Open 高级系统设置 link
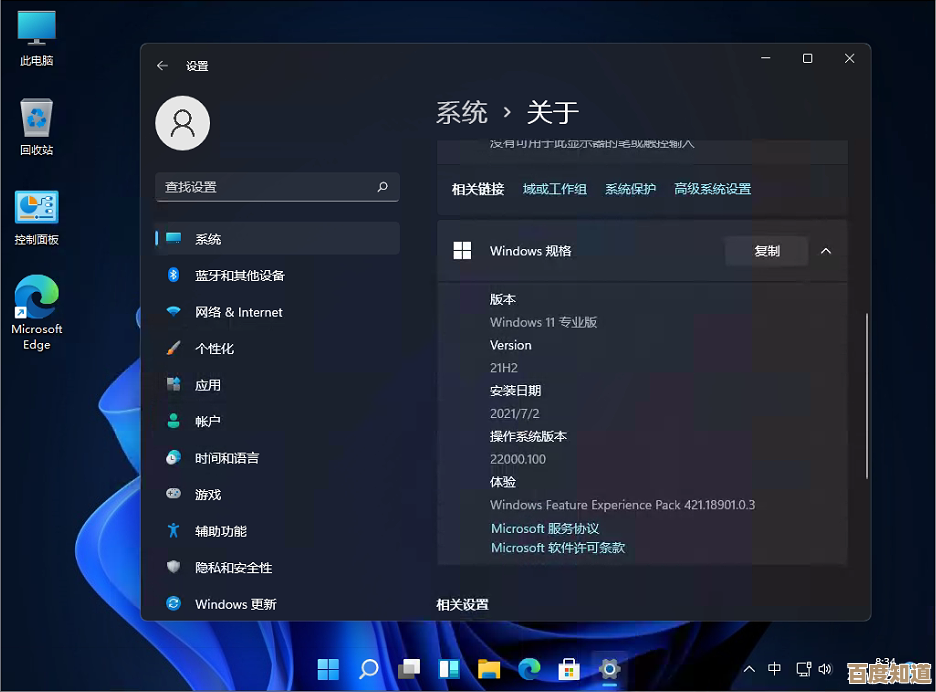The width and height of the screenshot is (936, 692). [712, 189]
